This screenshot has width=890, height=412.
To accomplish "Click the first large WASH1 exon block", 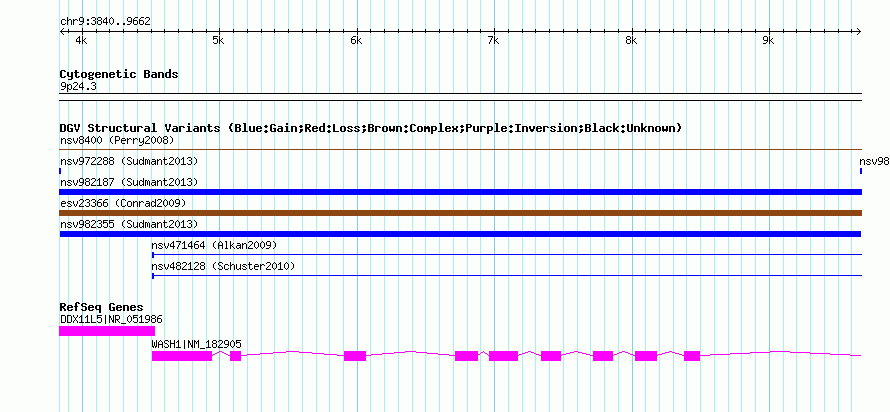I will coord(182,356).
